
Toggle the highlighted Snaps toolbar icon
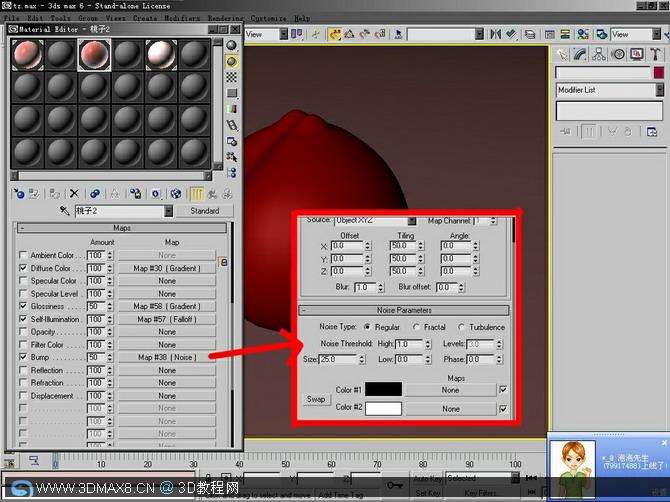[x=335, y=34]
